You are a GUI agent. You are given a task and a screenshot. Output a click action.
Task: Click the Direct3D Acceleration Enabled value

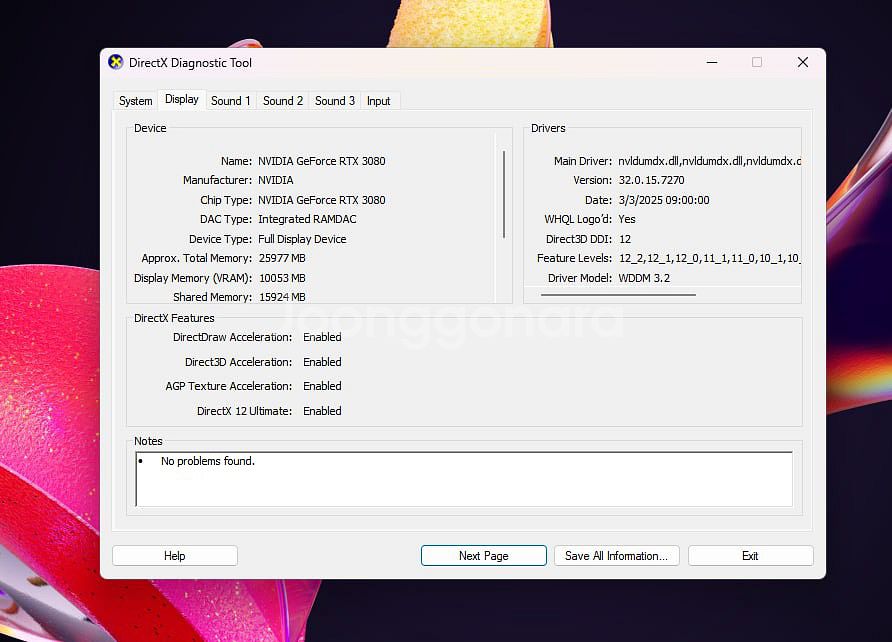pos(322,362)
